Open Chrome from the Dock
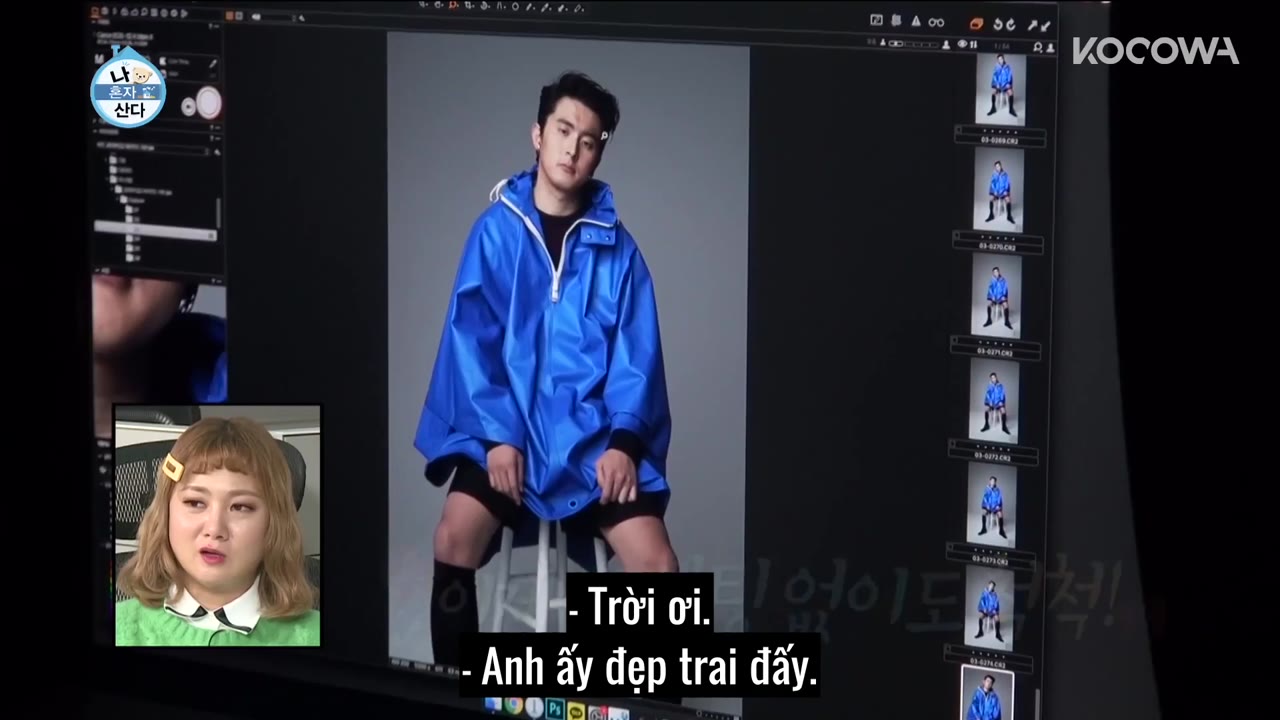This screenshot has width=1280, height=720. (514, 705)
